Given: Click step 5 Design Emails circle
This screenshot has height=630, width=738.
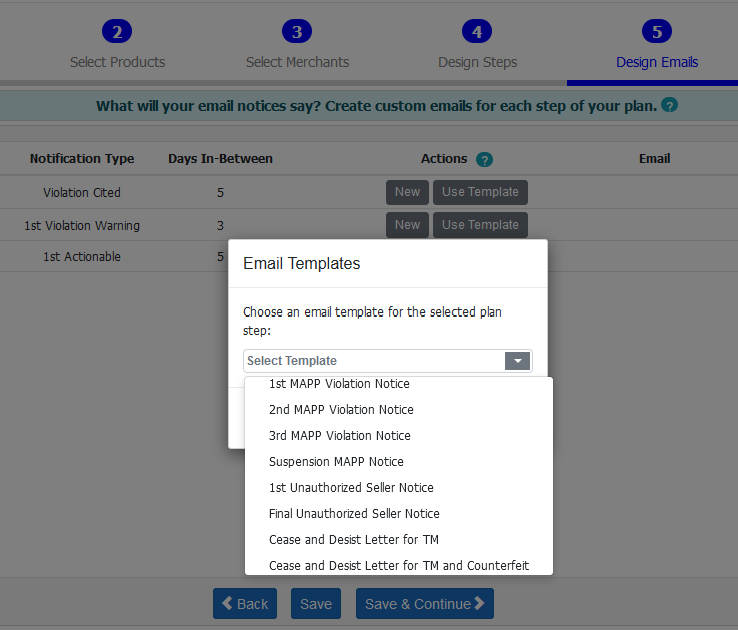Looking at the screenshot, I should click(657, 32).
